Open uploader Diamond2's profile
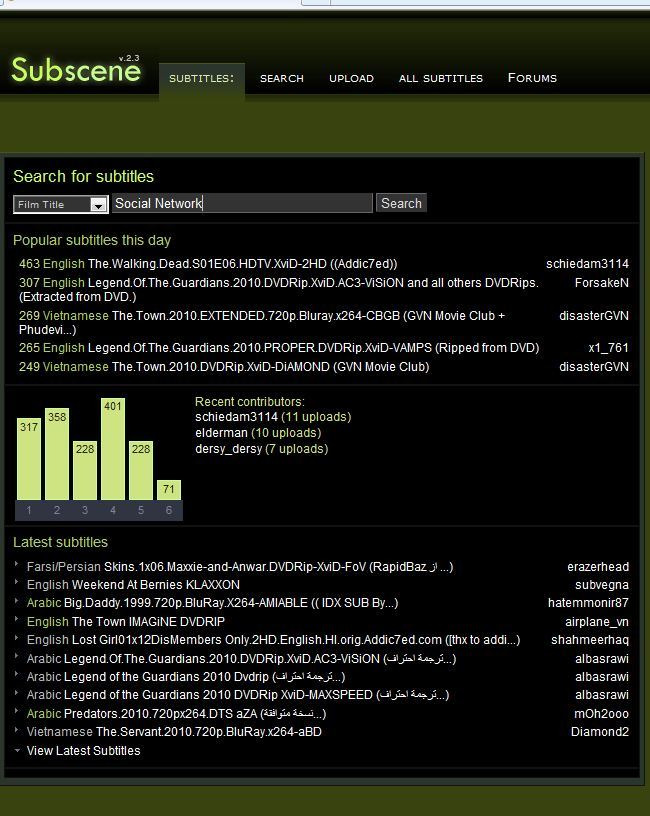 [x=600, y=732]
